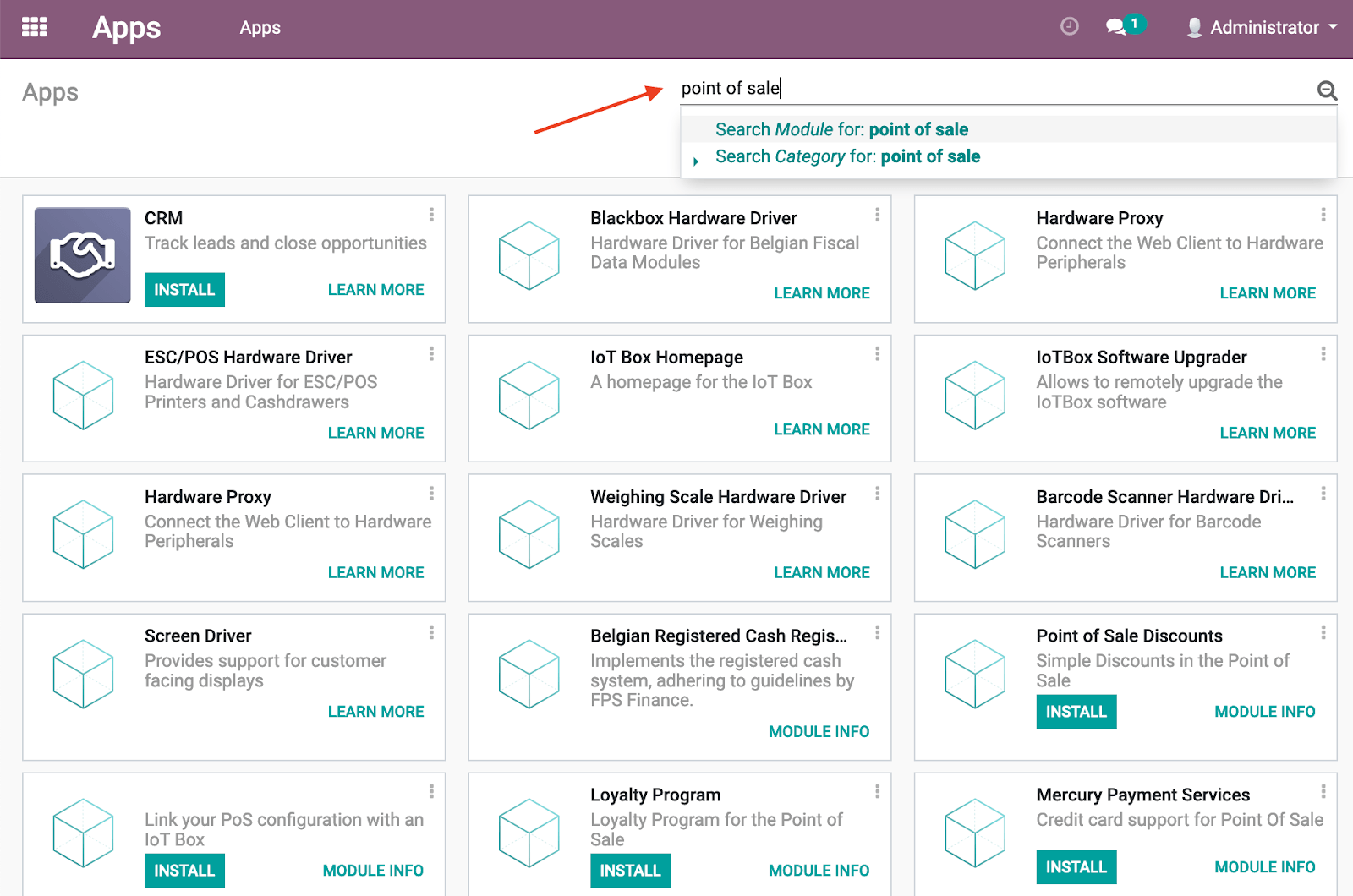Open kebab menu on Point of Sale Discounts card
The height and width of the screenshot is (896, 1353).
(x=1323, y=632)
